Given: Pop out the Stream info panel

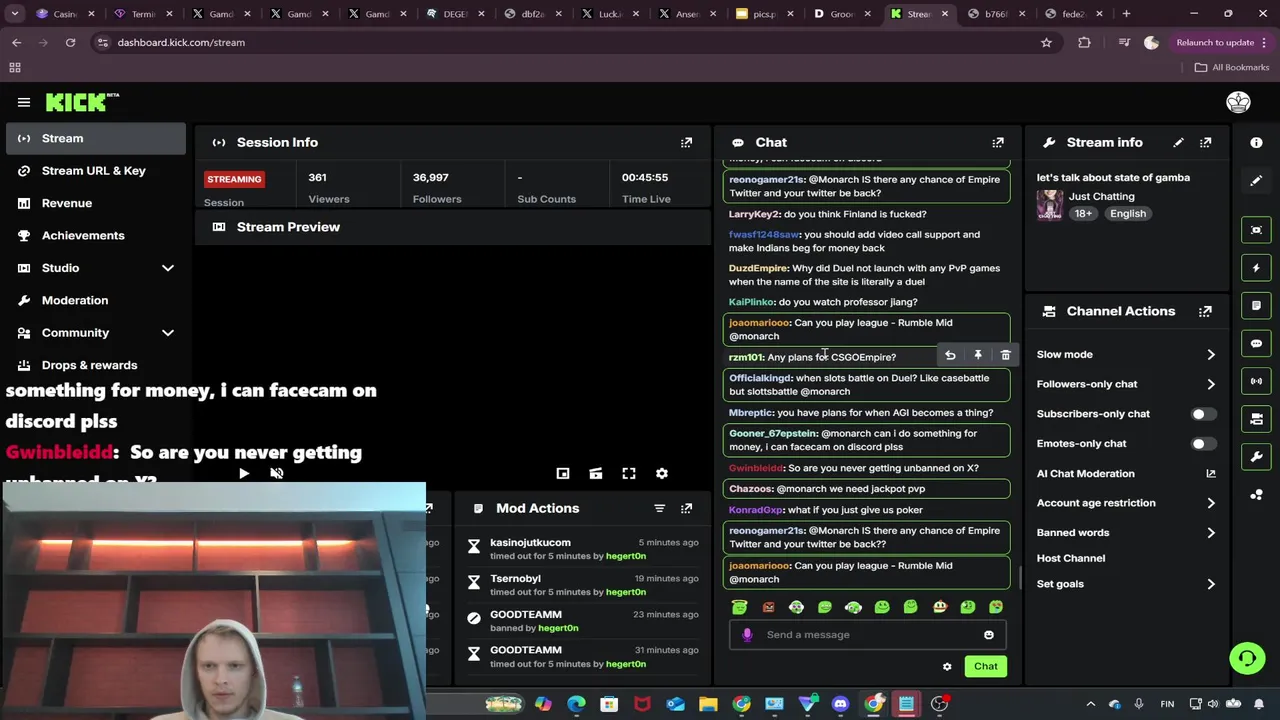Looking at the screenshot, I should [x=1205, y=143].
